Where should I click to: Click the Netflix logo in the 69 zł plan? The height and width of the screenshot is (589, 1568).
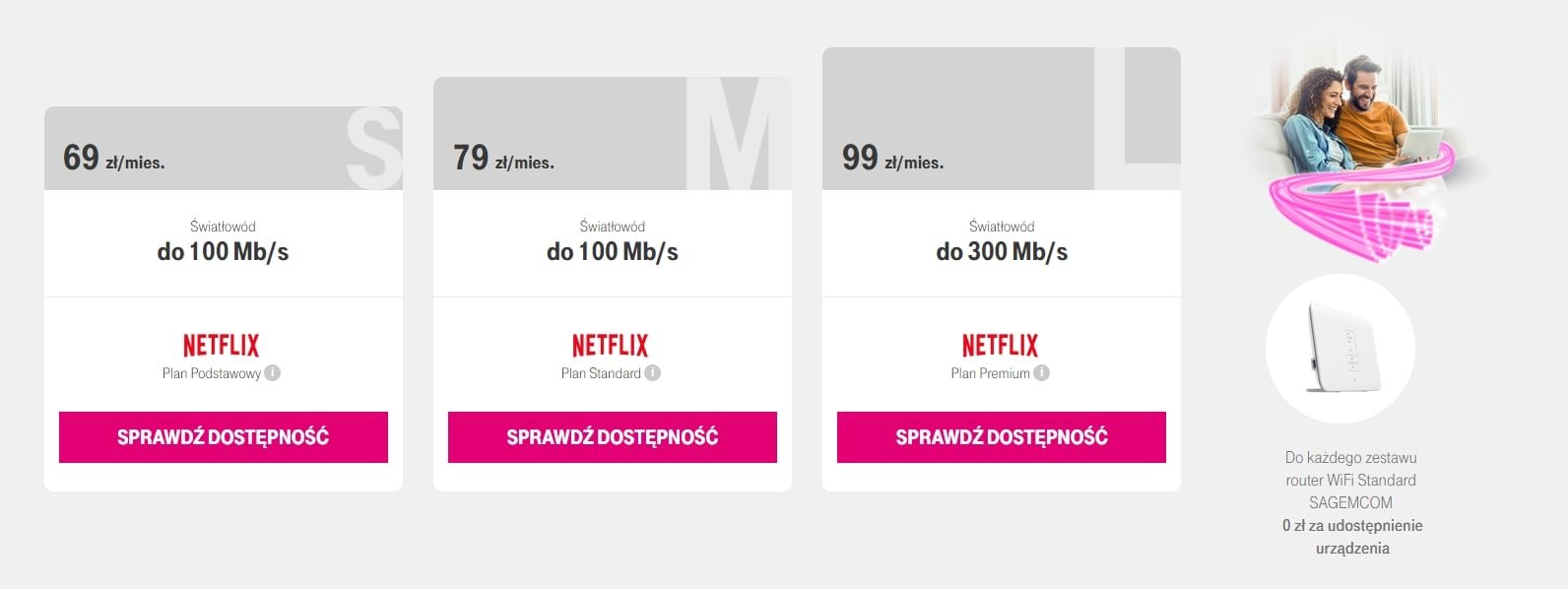pyautogui.click(x=222, y=346)
